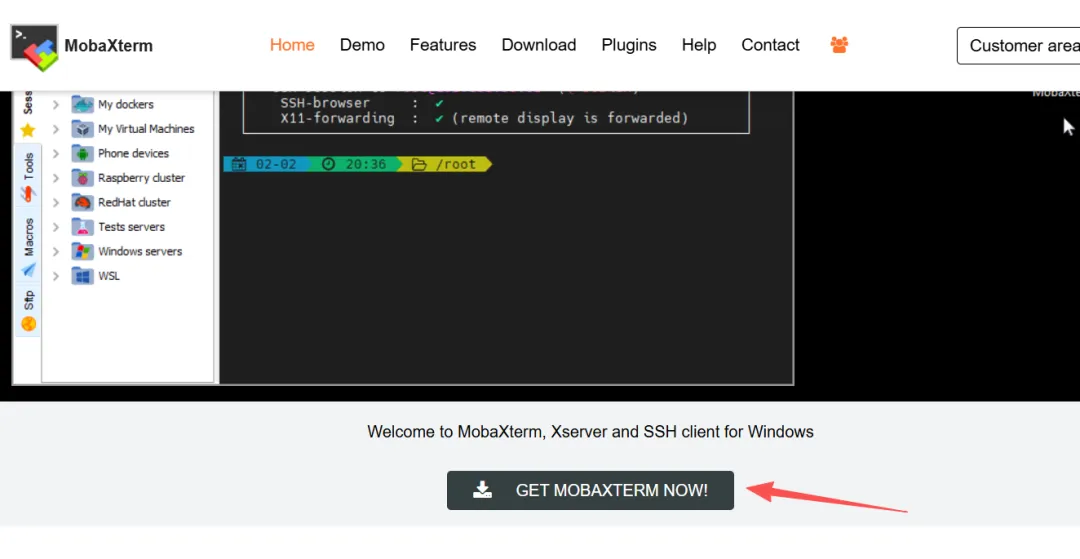Open the Plugins menu item

(x=629, y=45)
